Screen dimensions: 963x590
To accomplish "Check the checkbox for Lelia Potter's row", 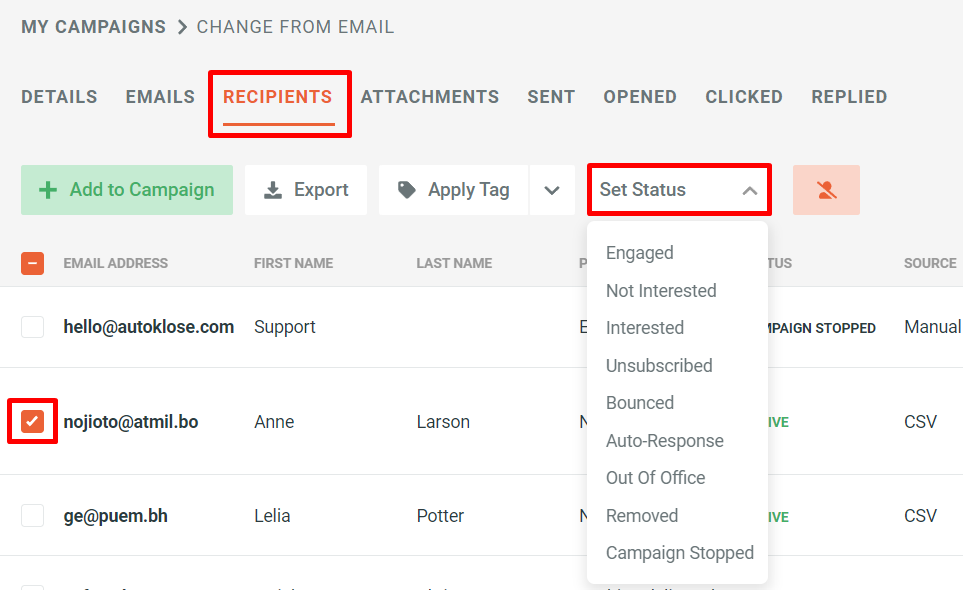I will coord(32,515).
